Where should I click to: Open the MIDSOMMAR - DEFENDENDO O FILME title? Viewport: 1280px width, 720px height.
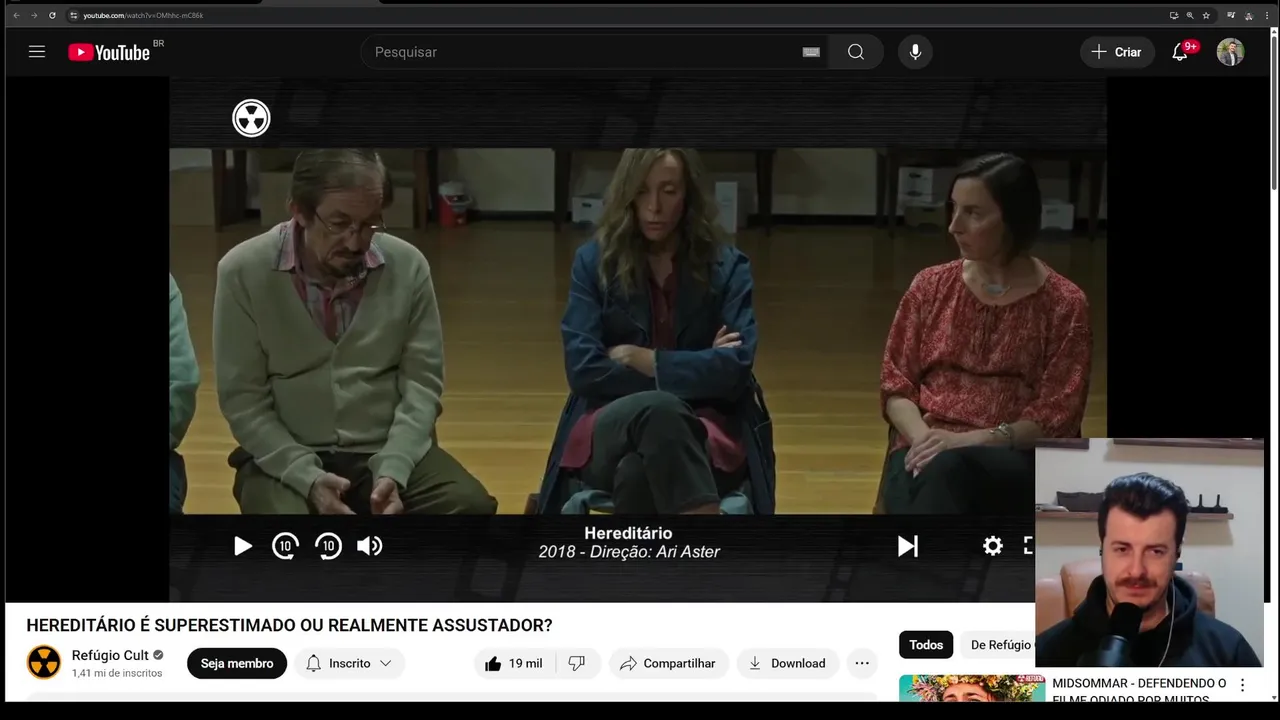point(1139,691)
